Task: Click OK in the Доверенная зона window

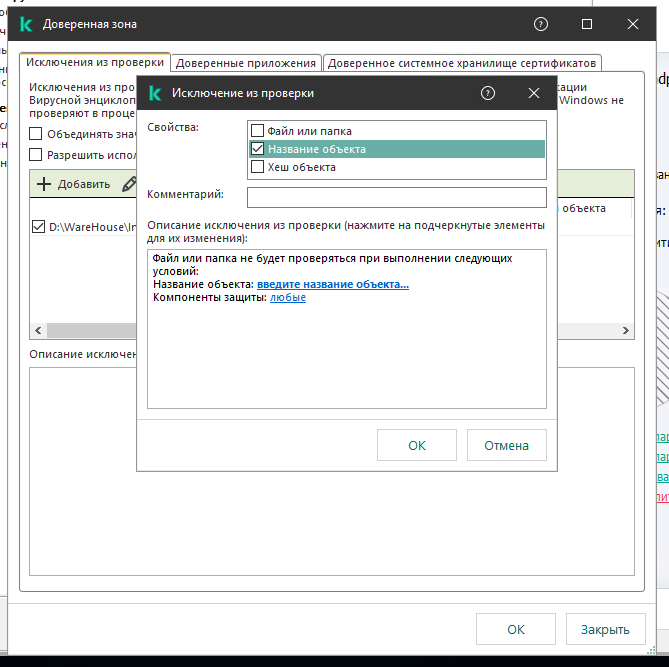Action: pos(516,629)
